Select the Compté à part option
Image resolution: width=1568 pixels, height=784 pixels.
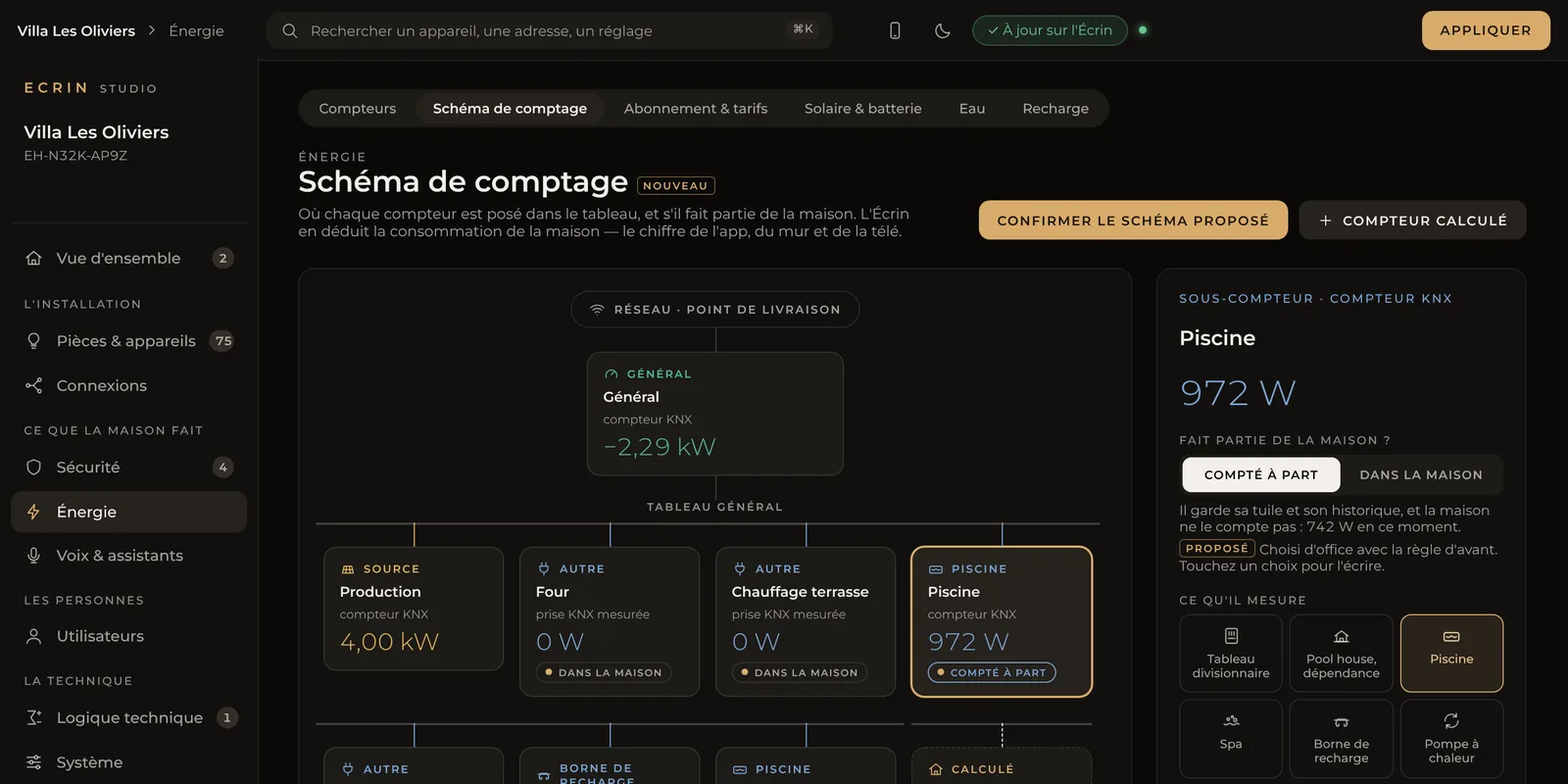pyautogui.click(x=1260, y=474)
